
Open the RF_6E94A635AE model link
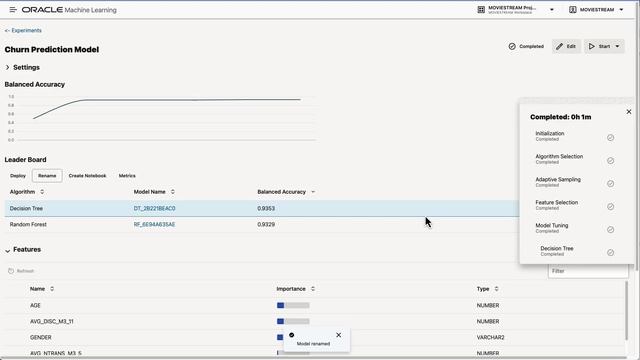(154, 224)
